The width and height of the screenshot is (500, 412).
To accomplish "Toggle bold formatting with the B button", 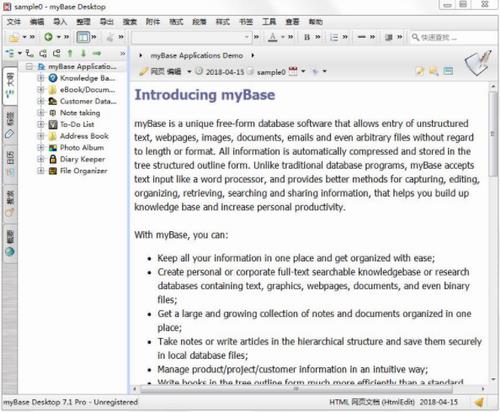I will [307, 37].
